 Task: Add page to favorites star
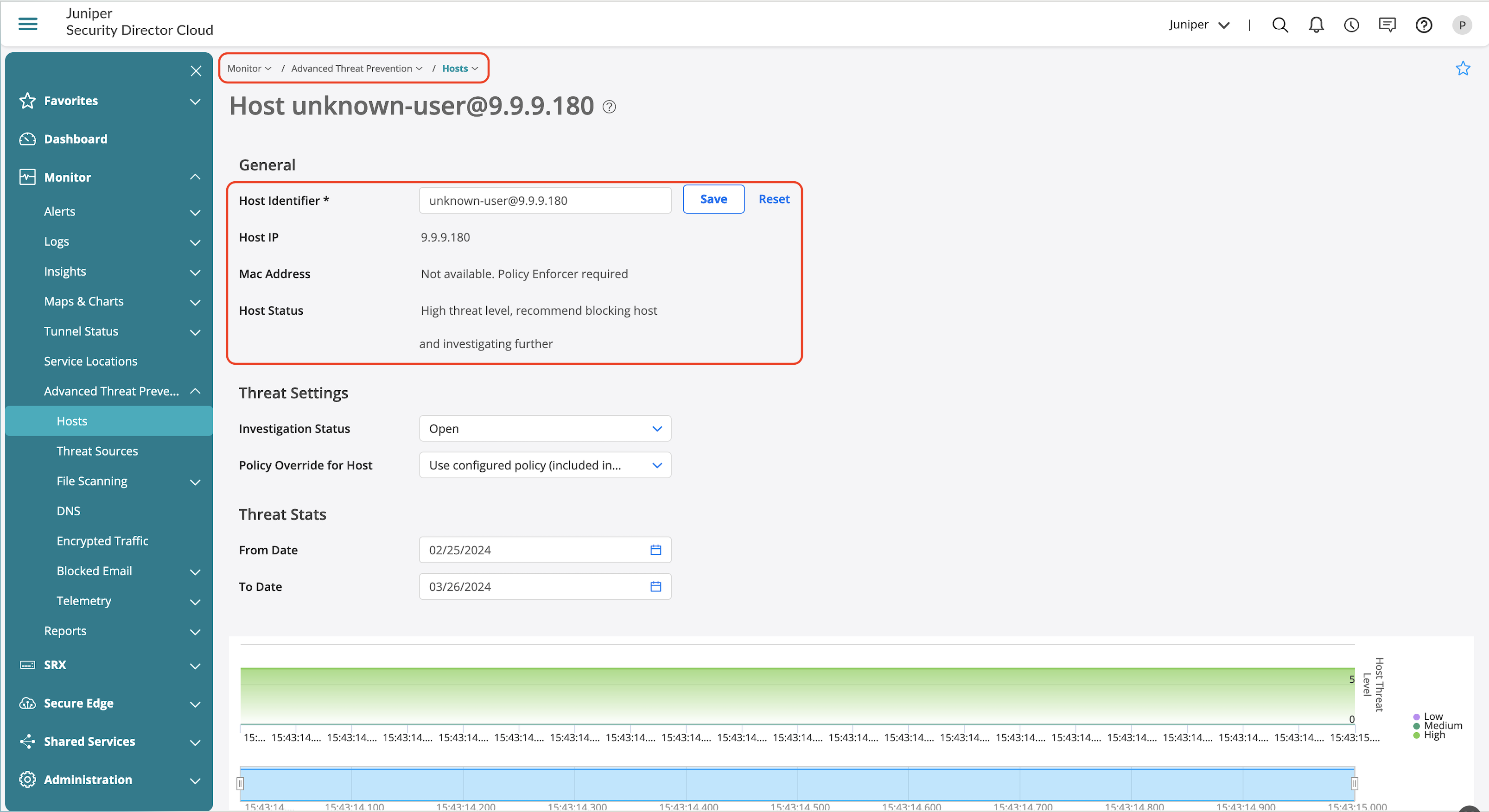tap(1463, 69)
